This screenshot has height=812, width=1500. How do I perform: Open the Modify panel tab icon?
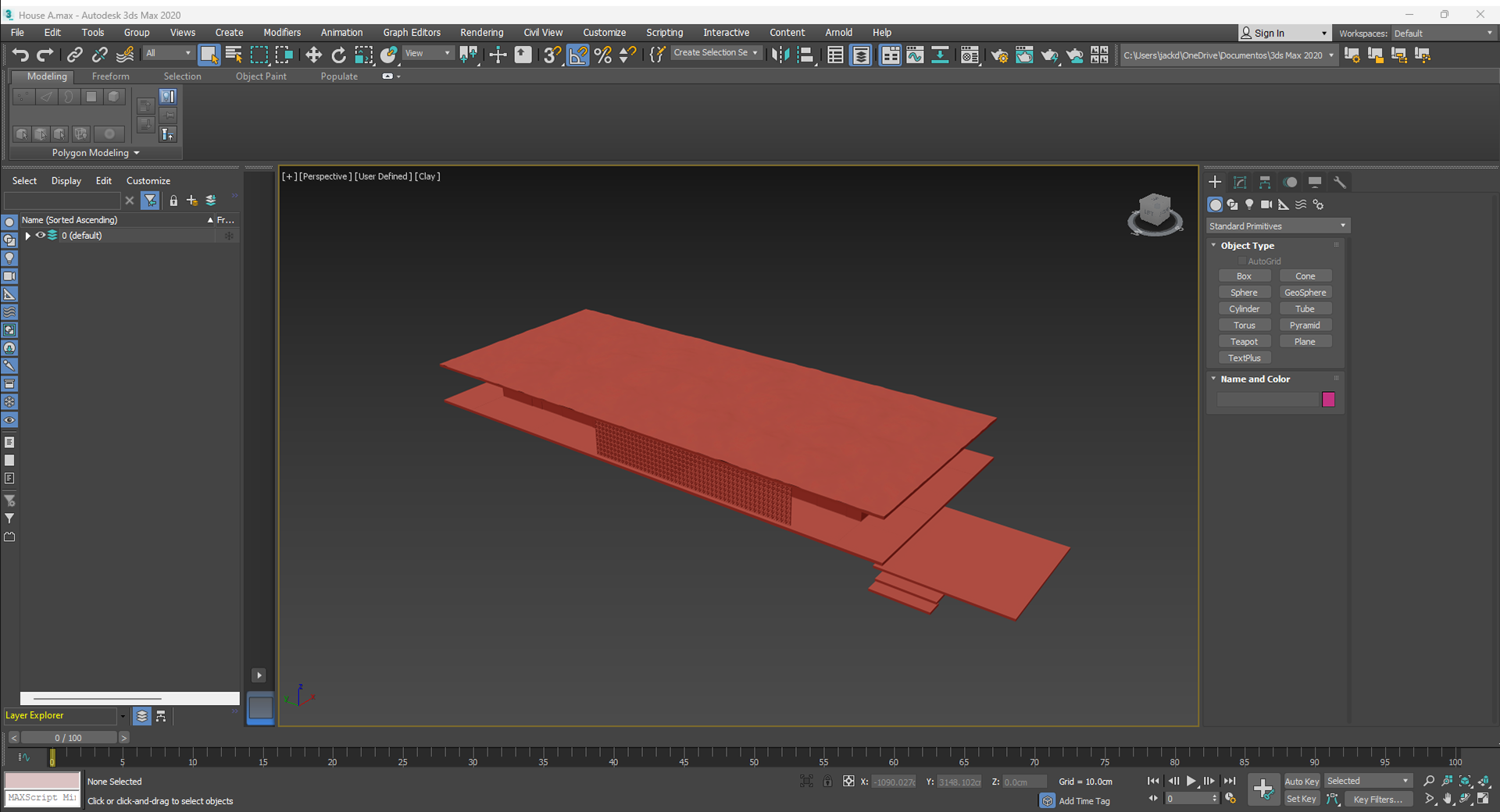1240,182
